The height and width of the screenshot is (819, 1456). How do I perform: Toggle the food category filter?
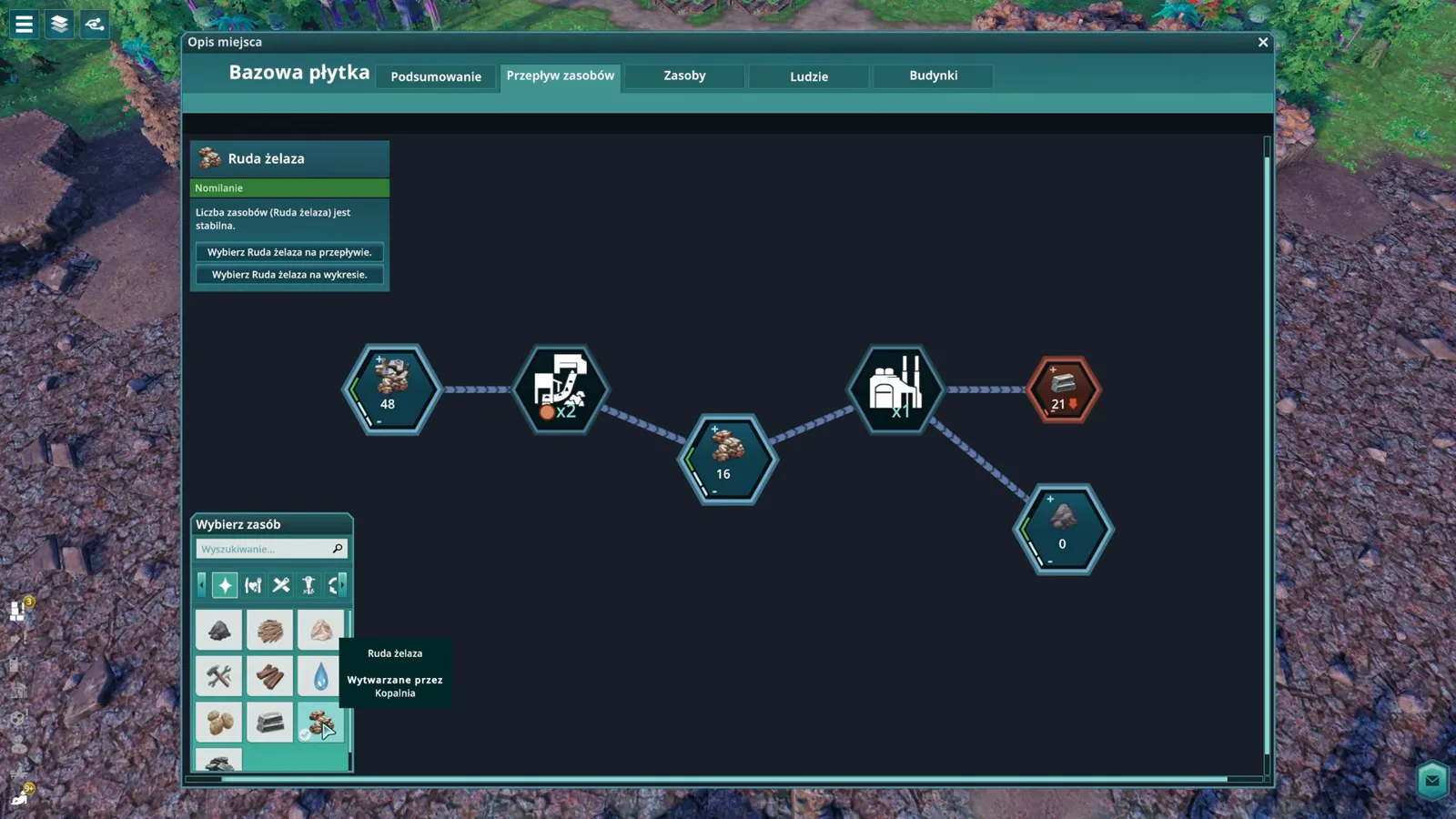tap(253, 585)
